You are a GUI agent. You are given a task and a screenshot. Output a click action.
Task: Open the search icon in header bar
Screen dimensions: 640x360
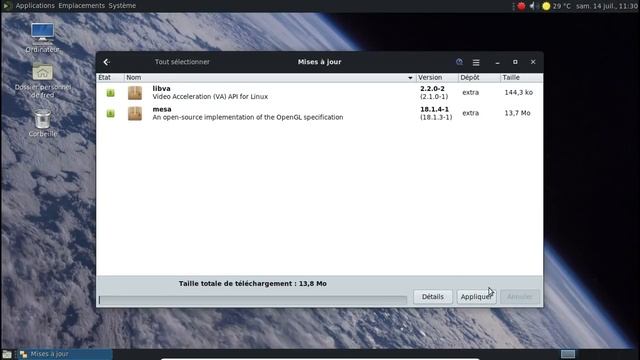click(459, 62)
